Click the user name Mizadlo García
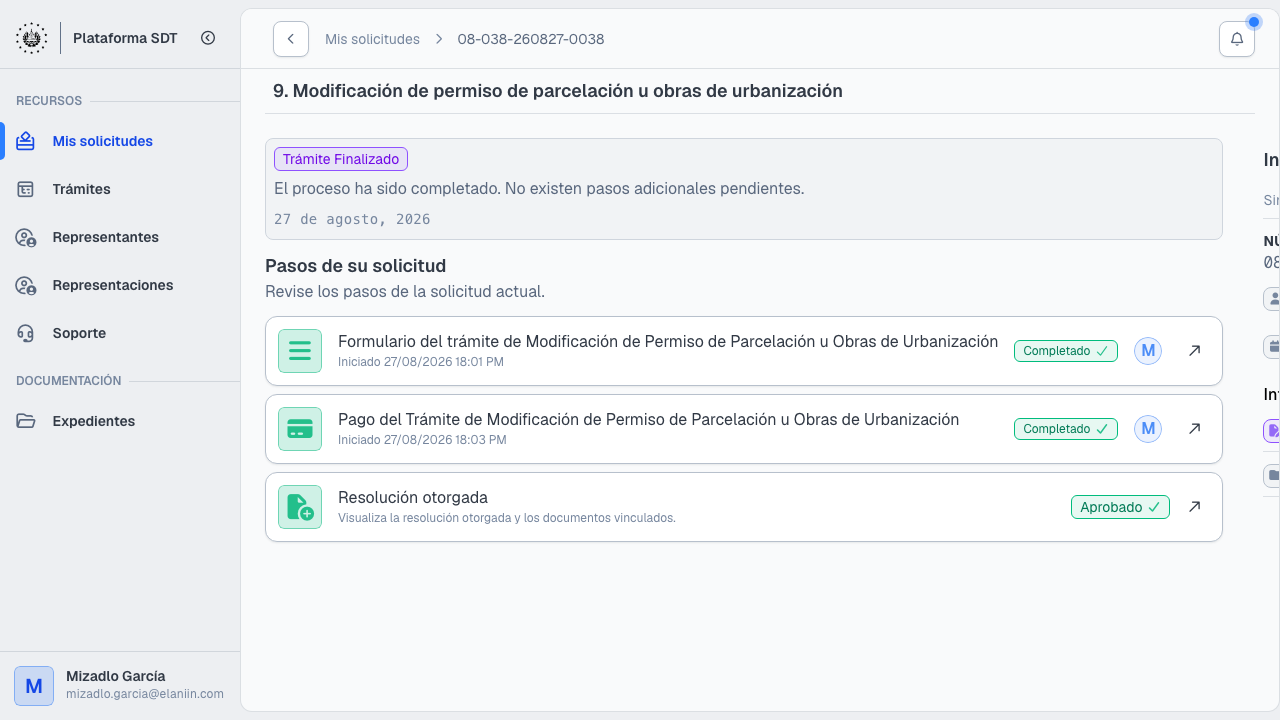The width and height of the screenshot is (1280, 720). coord(116,676)
